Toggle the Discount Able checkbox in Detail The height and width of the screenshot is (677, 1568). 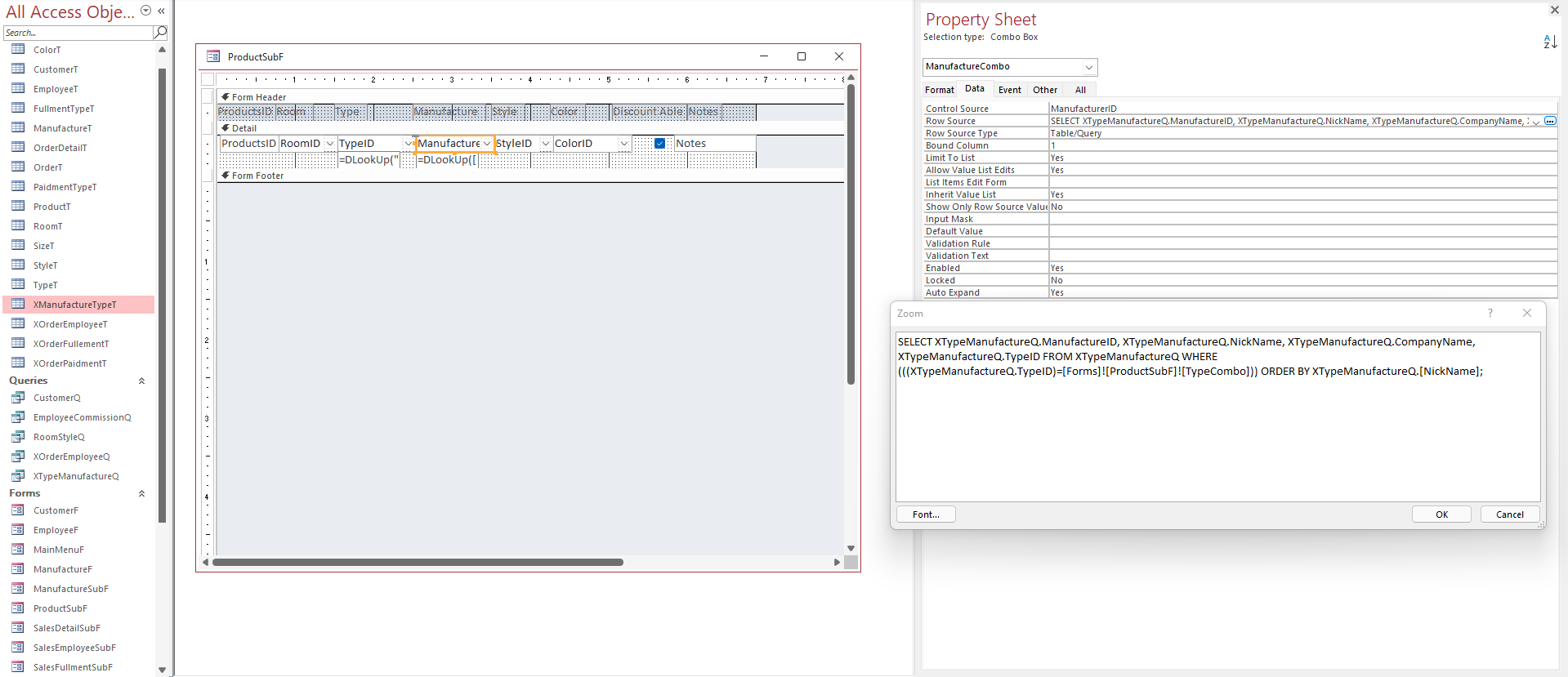click(x=659, y=144)
